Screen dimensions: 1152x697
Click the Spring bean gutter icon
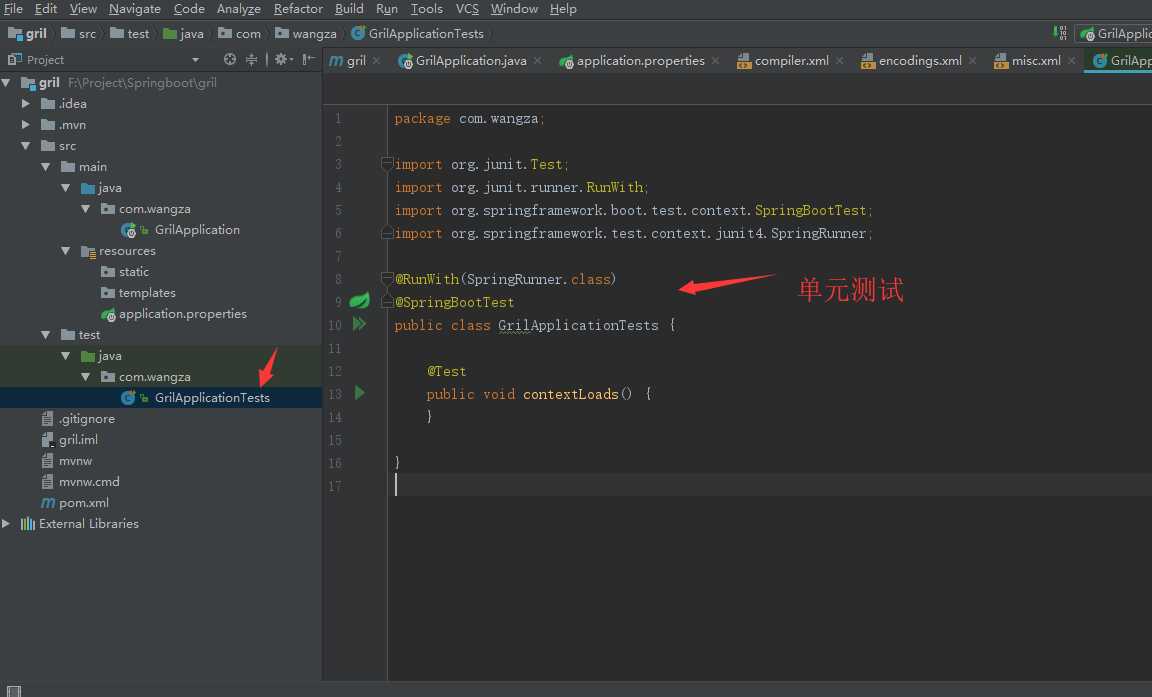click(x=359, y=300)
